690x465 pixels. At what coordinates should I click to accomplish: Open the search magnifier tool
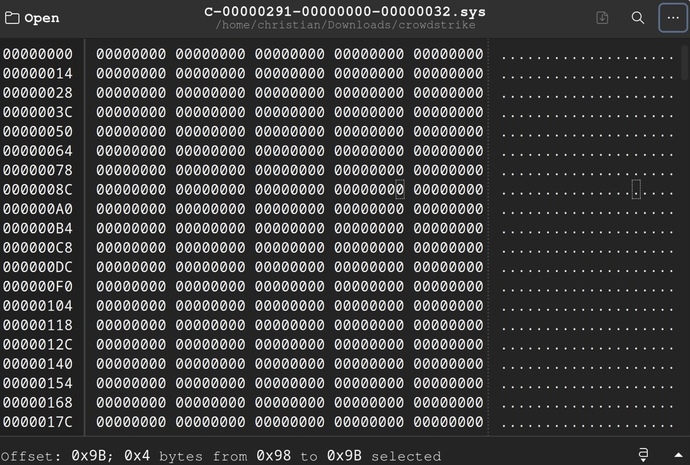click(637, 18)
